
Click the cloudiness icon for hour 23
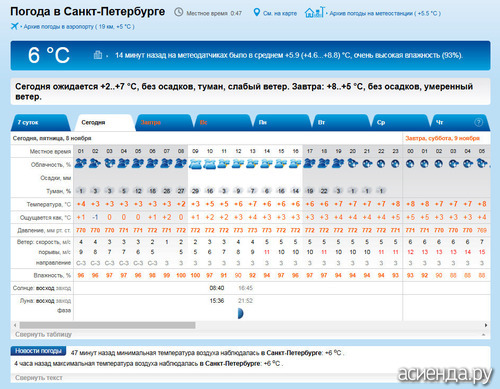tap(395, 164)
